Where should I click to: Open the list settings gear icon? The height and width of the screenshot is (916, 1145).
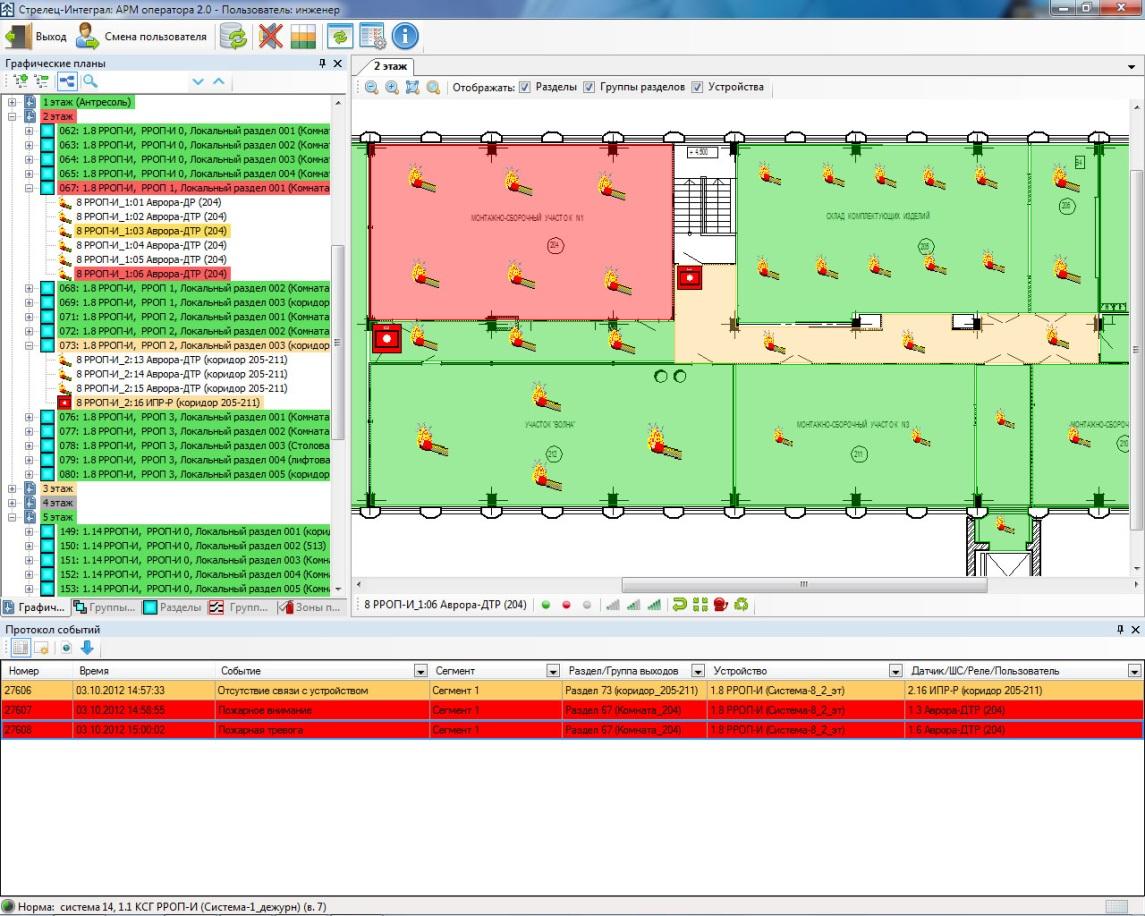pos(372,36)
